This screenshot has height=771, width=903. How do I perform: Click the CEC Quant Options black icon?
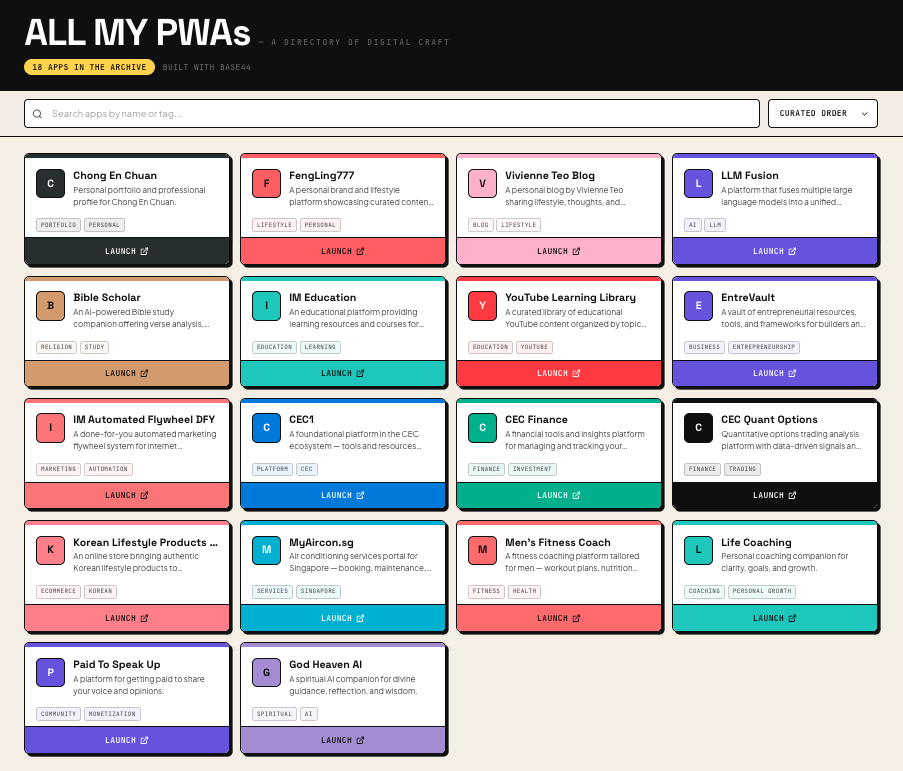699,427
